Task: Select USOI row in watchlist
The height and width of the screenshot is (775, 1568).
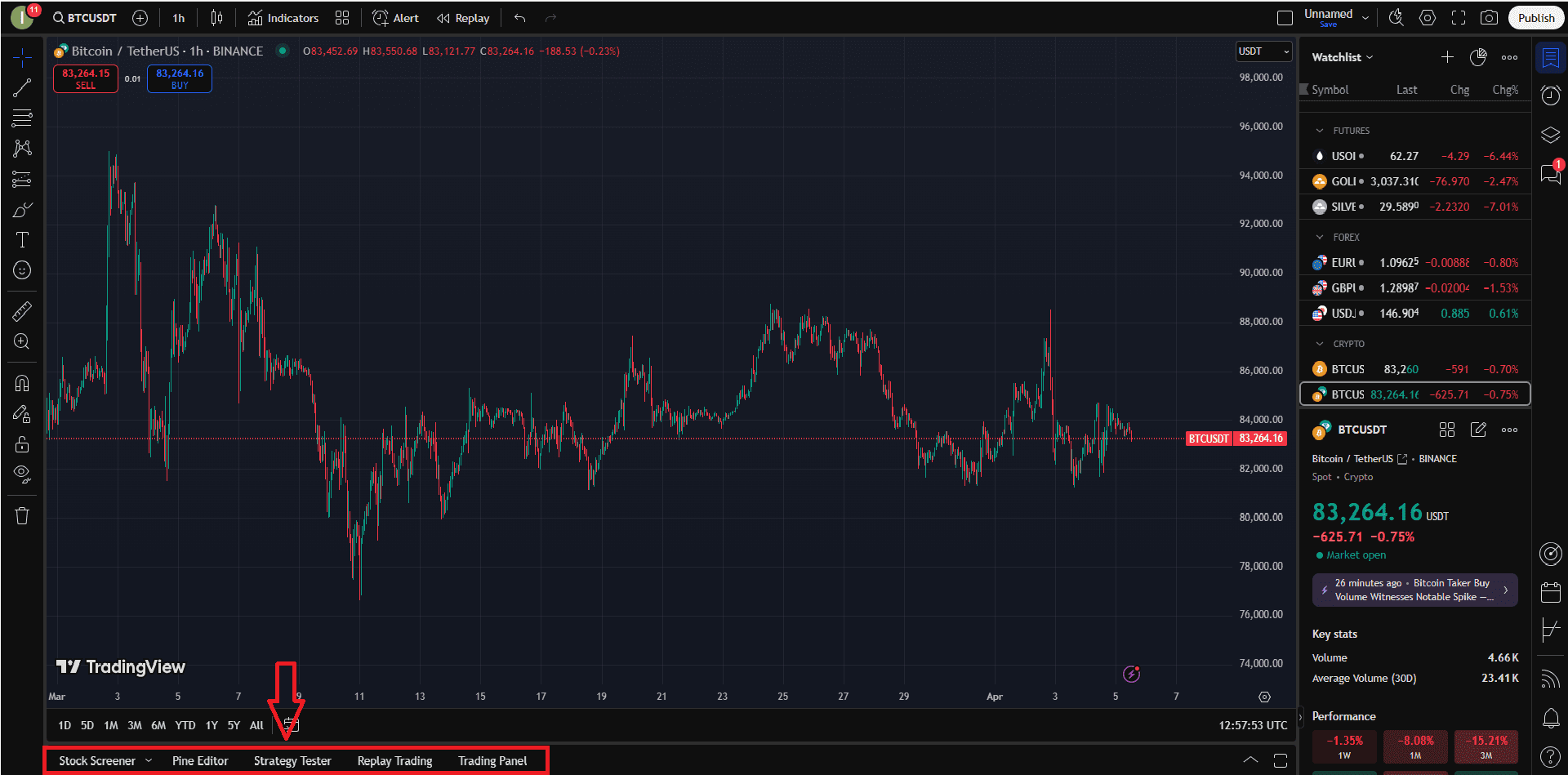Action: 1415,156
